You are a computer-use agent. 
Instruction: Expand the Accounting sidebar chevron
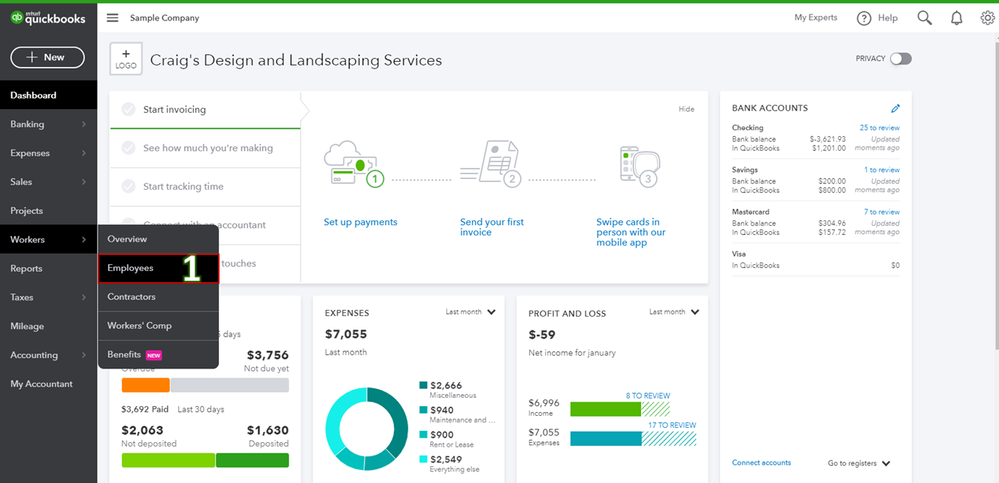(83, 355)
